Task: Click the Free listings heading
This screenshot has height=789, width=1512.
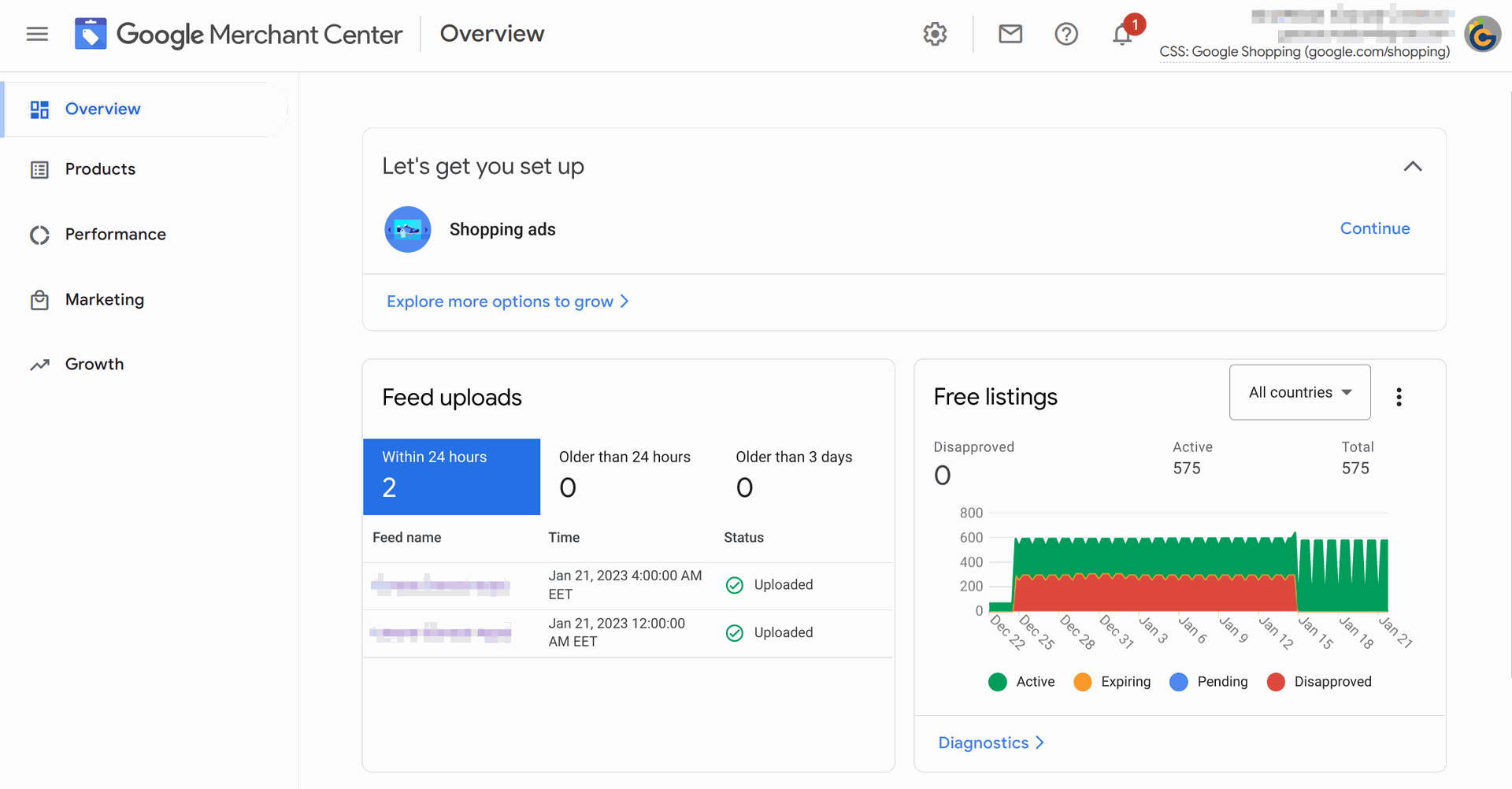Action: point(995,397)
